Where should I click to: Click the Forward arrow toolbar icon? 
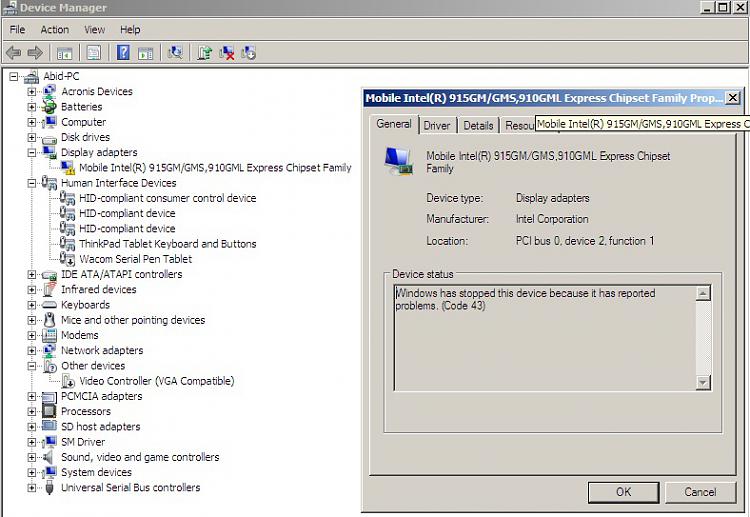pyautogui.click(x=35, y=53)
